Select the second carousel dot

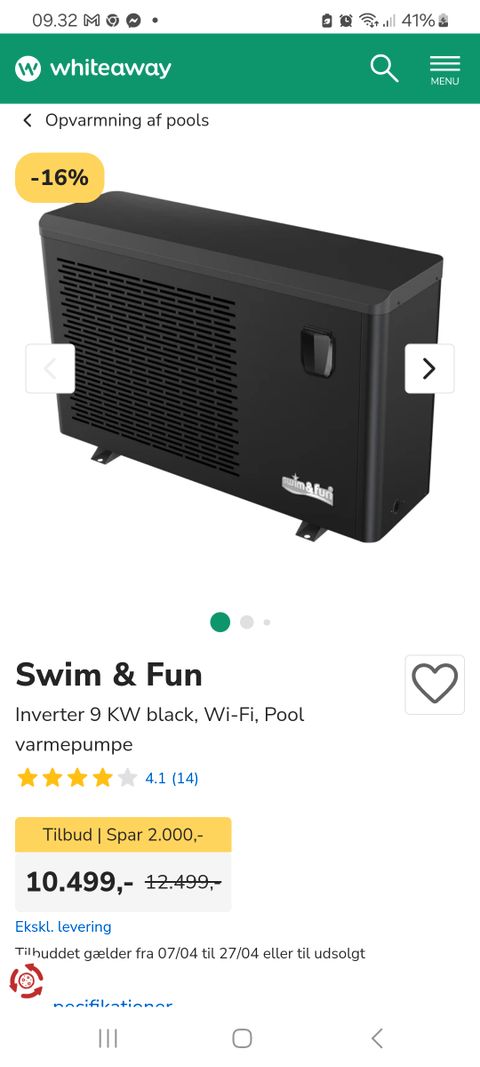pyautogui.click(x=247, y=622)
